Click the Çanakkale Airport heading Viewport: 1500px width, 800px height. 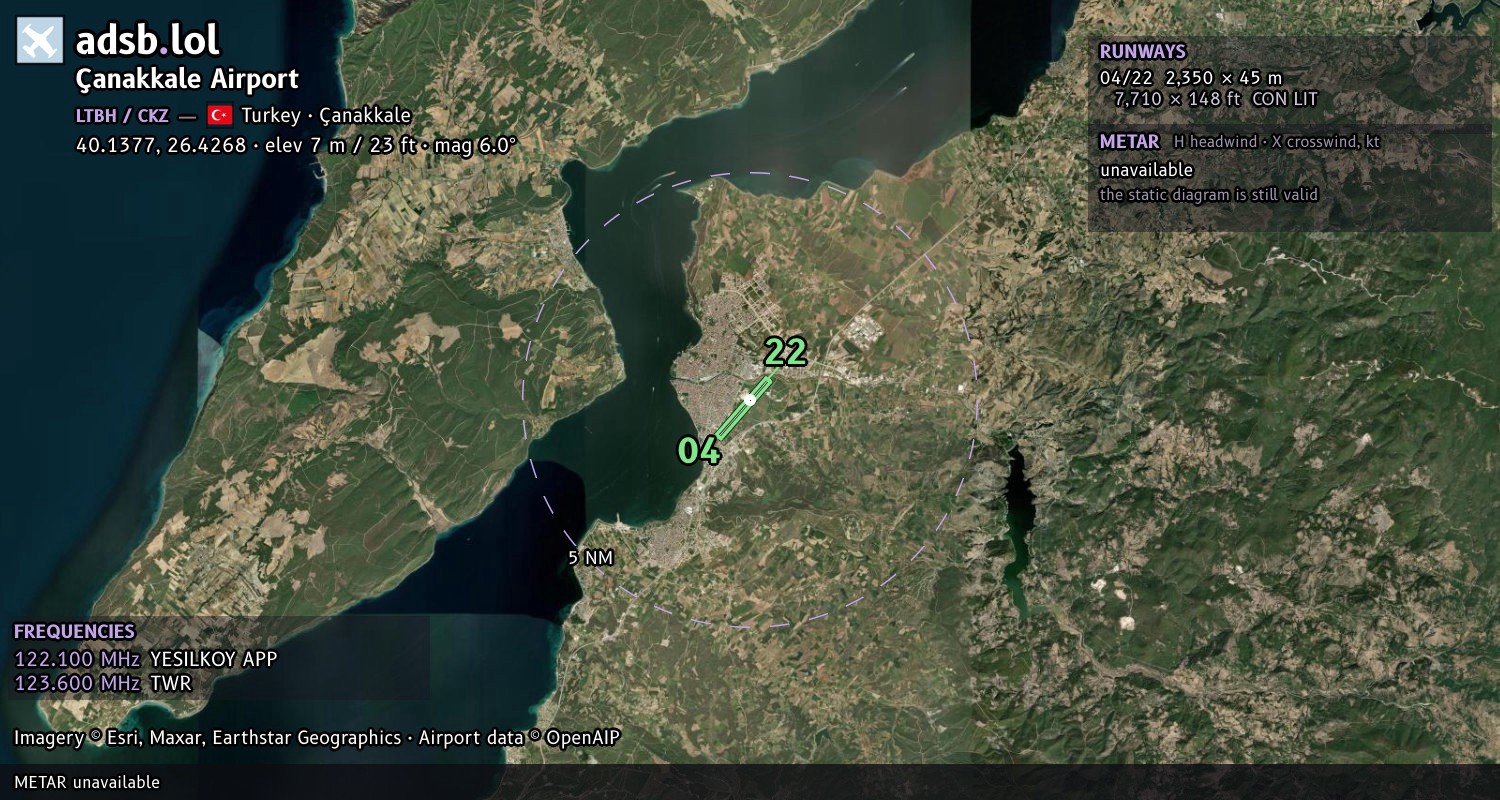187,79
